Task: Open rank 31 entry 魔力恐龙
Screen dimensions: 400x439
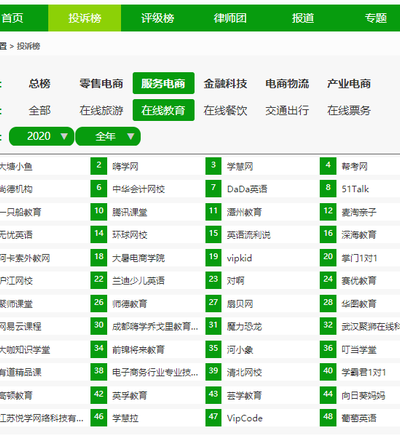Action: (244, 326)
